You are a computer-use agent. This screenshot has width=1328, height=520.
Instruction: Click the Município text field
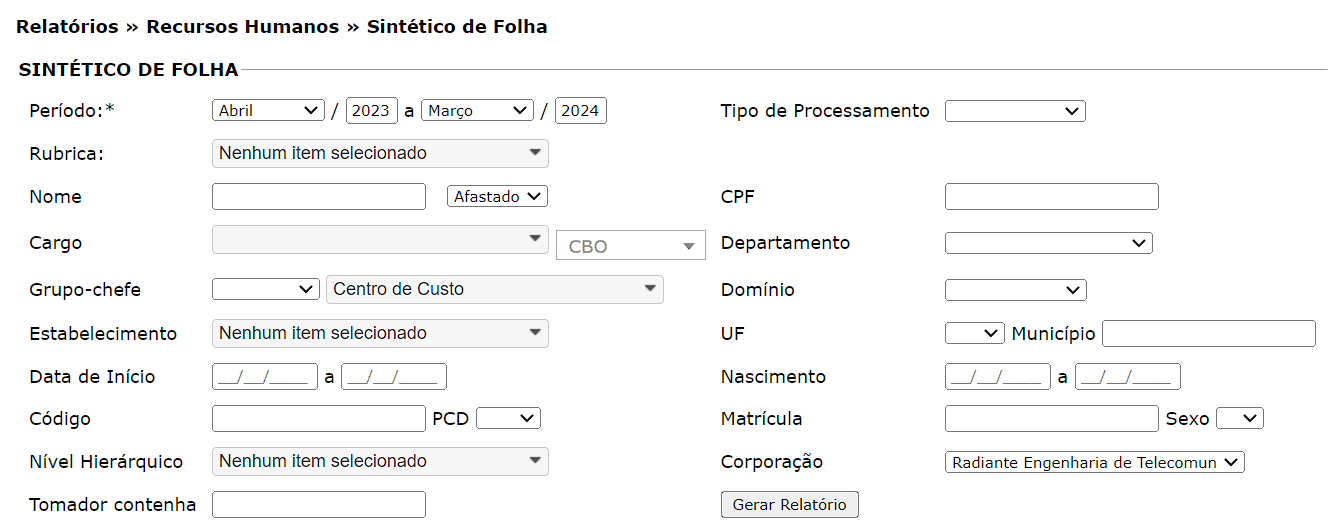tap(1208, 333)
